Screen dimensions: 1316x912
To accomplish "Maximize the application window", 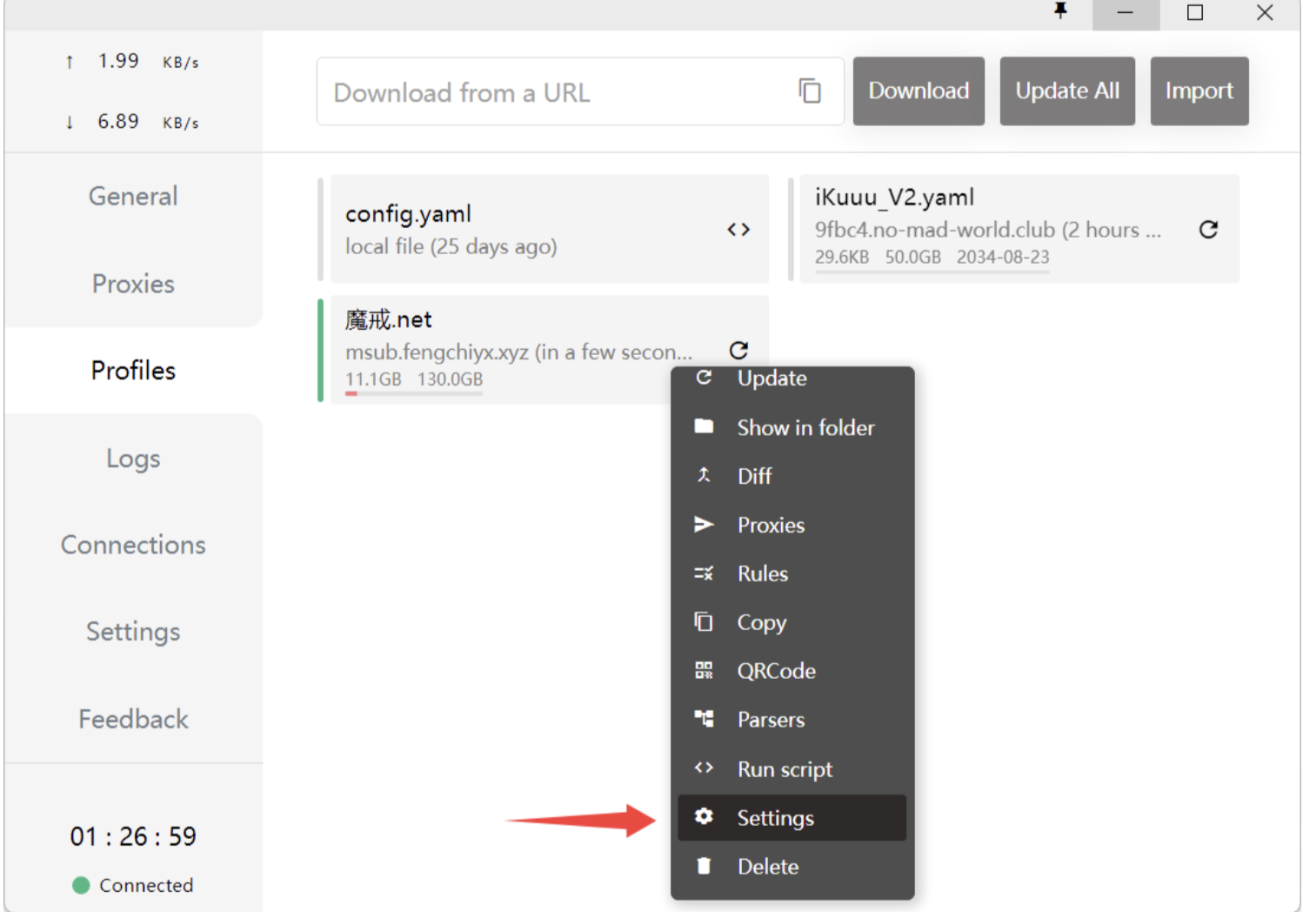I will [1195, 12].
